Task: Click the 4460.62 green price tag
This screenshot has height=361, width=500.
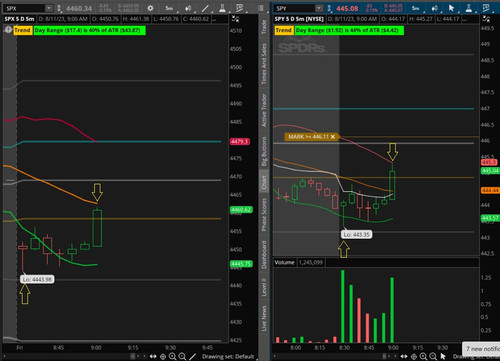Action: click(x=241, y=210)
